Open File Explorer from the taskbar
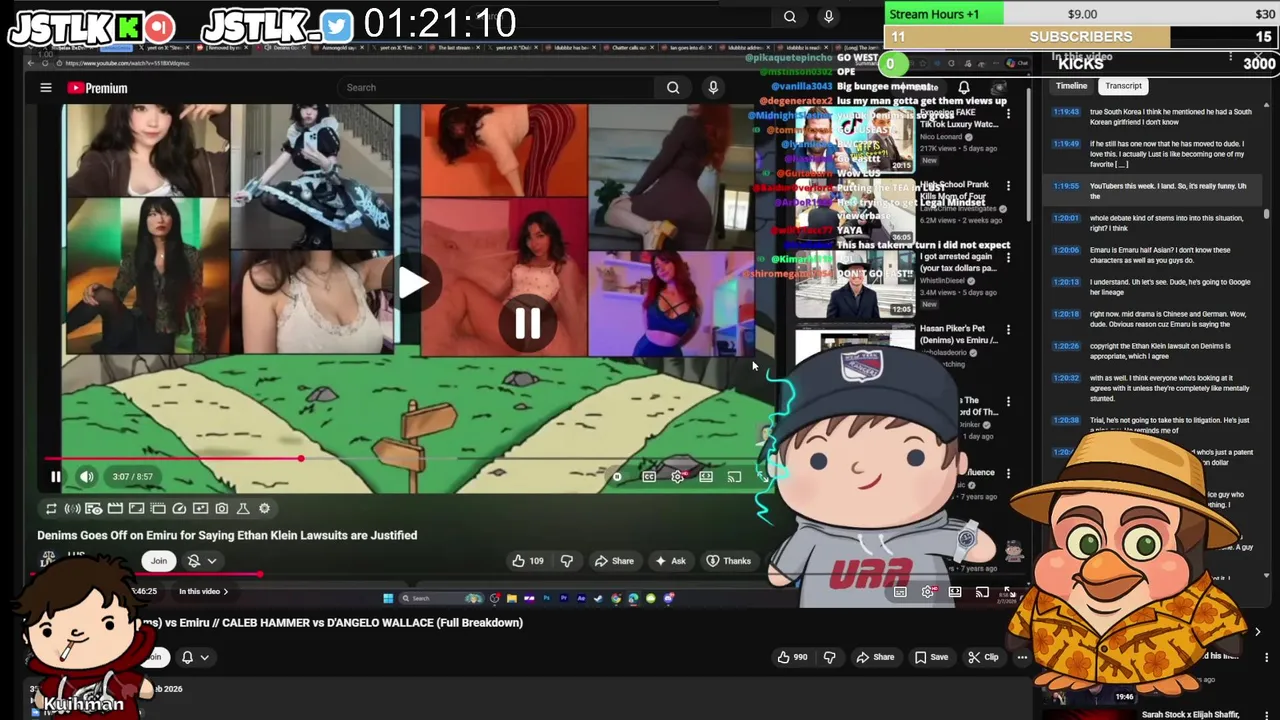 tap(512, 599)
